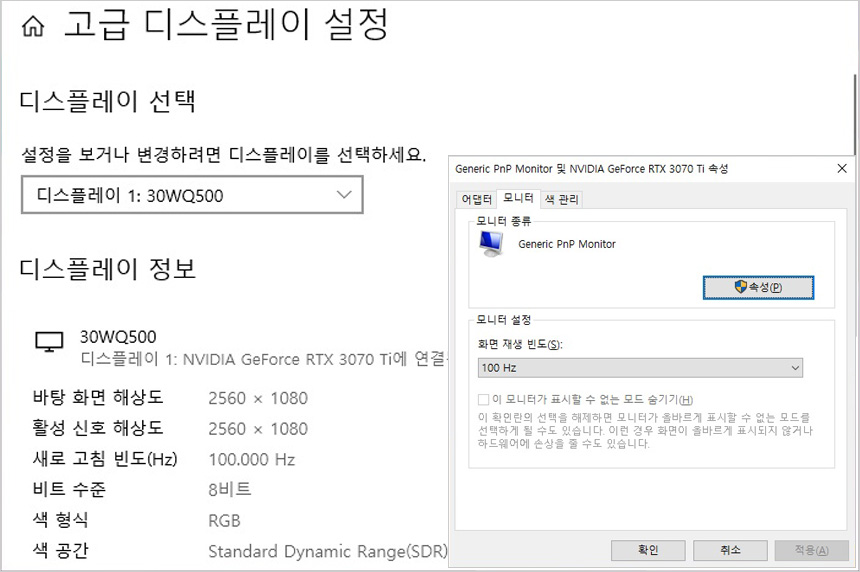860x572 pixels.
Task: Click the 적용(A) button
Action: click(811, 550)
